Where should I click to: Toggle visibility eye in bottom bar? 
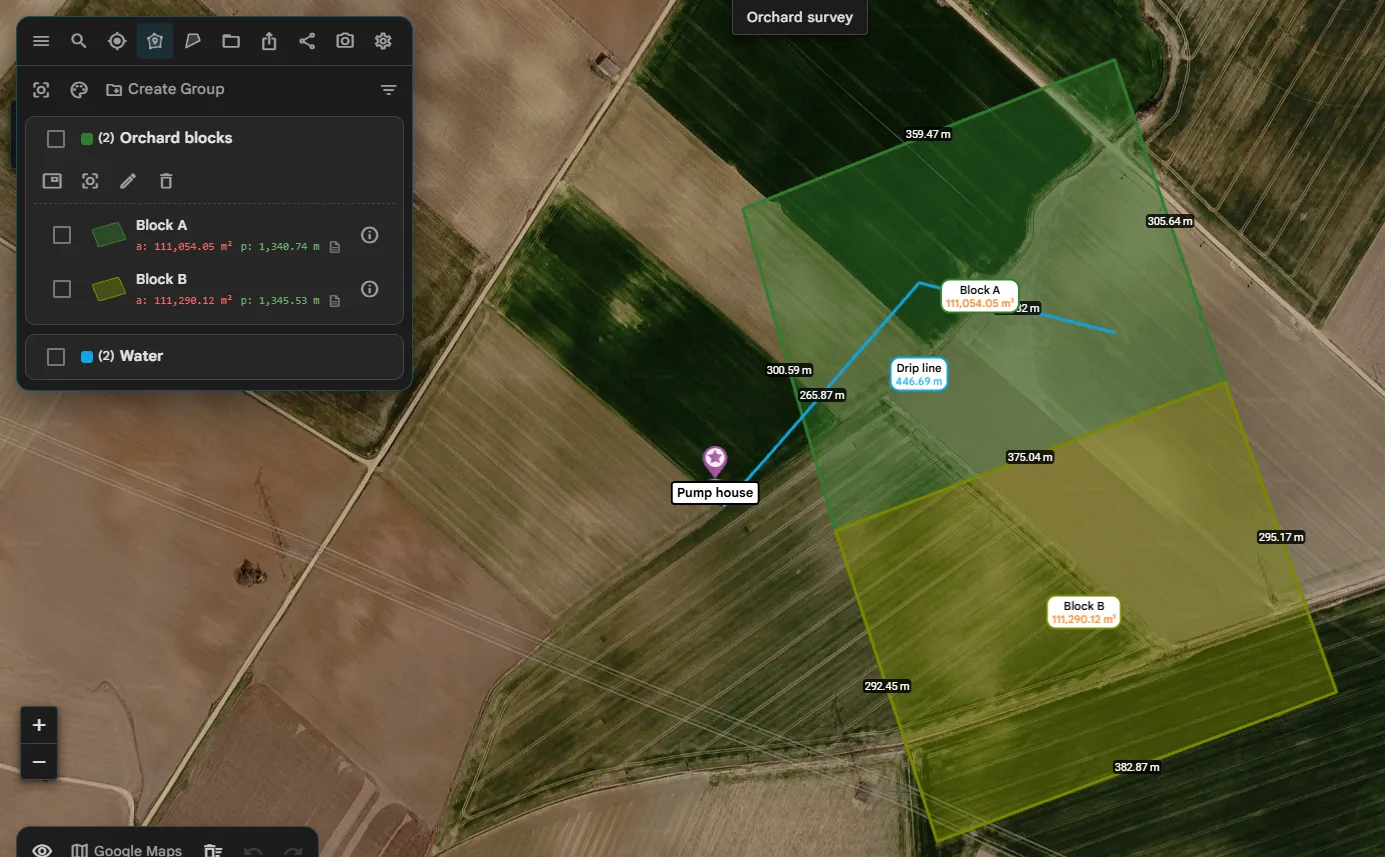[x=42, y=850]
